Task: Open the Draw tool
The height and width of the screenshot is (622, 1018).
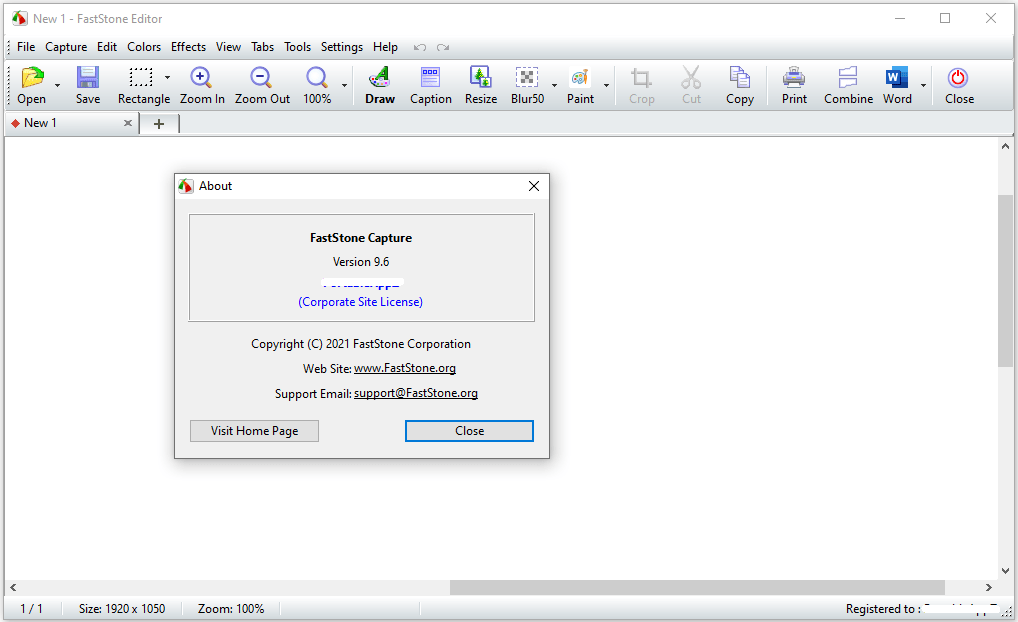Action: pyautogui.click(x=380, y=78)
